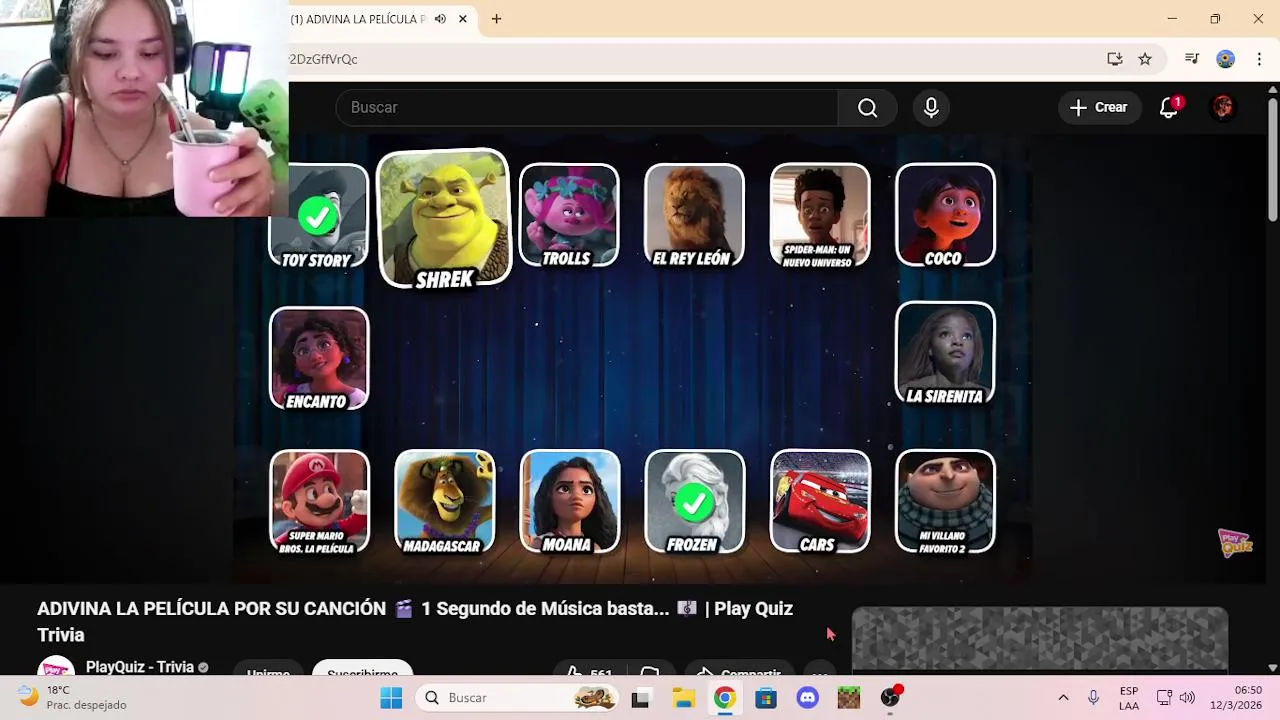Click the Super Mario Bros movie card
The width and height of the screenshot is (1280, 720).
tap(319, 501)
